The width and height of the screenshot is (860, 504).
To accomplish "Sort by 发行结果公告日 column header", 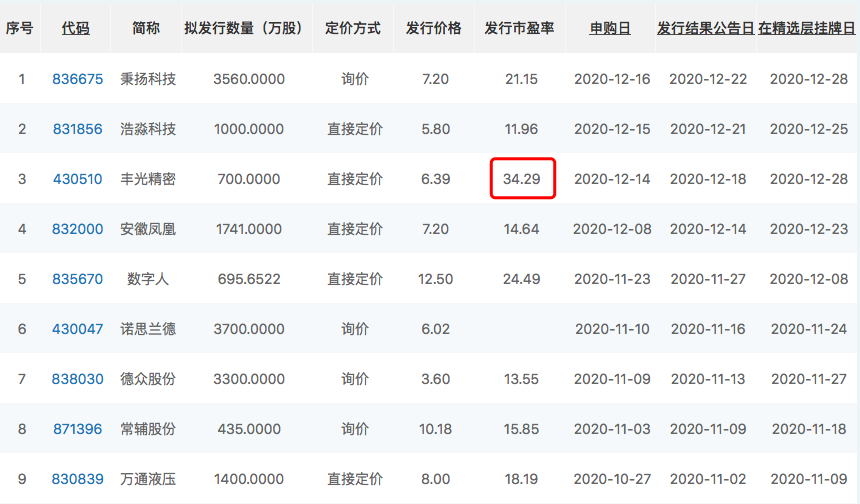I will click(705, 28).
